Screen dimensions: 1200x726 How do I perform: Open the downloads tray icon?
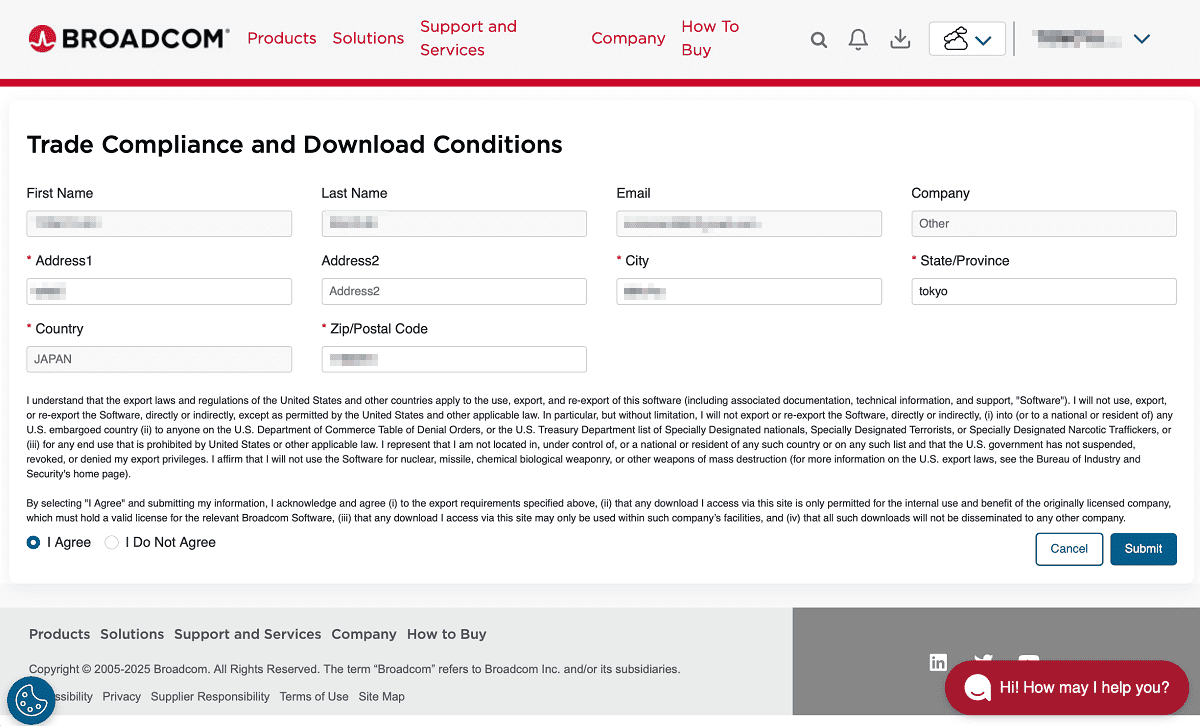(x=900, y=39)
